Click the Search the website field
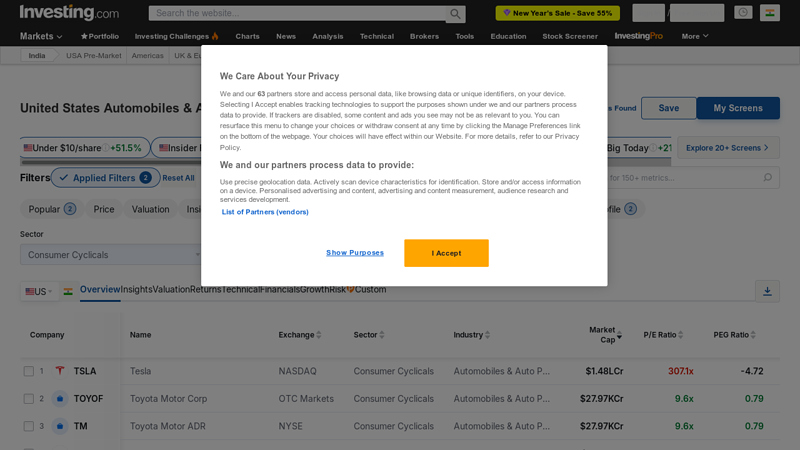The height and width of the screenshot is (450, 800). pos(297,14)
